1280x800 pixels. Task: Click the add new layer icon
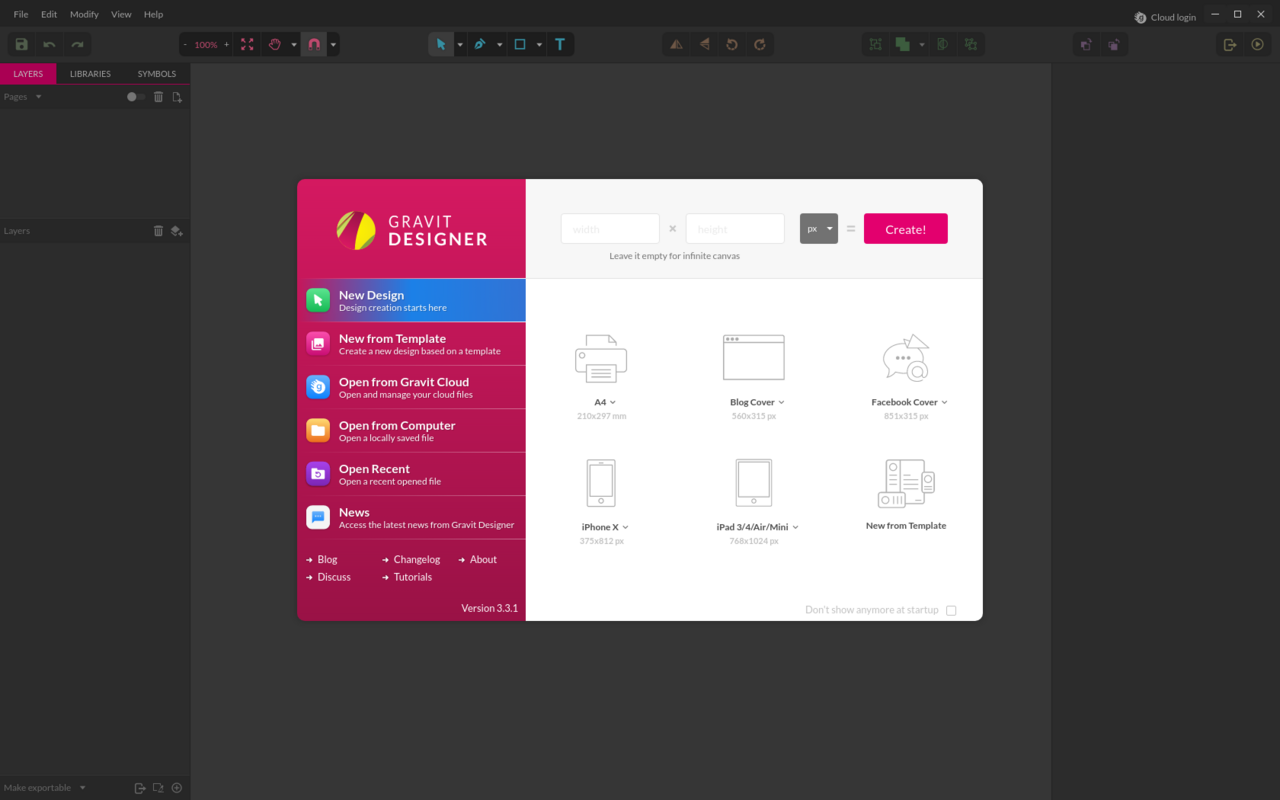coord(177,231)
